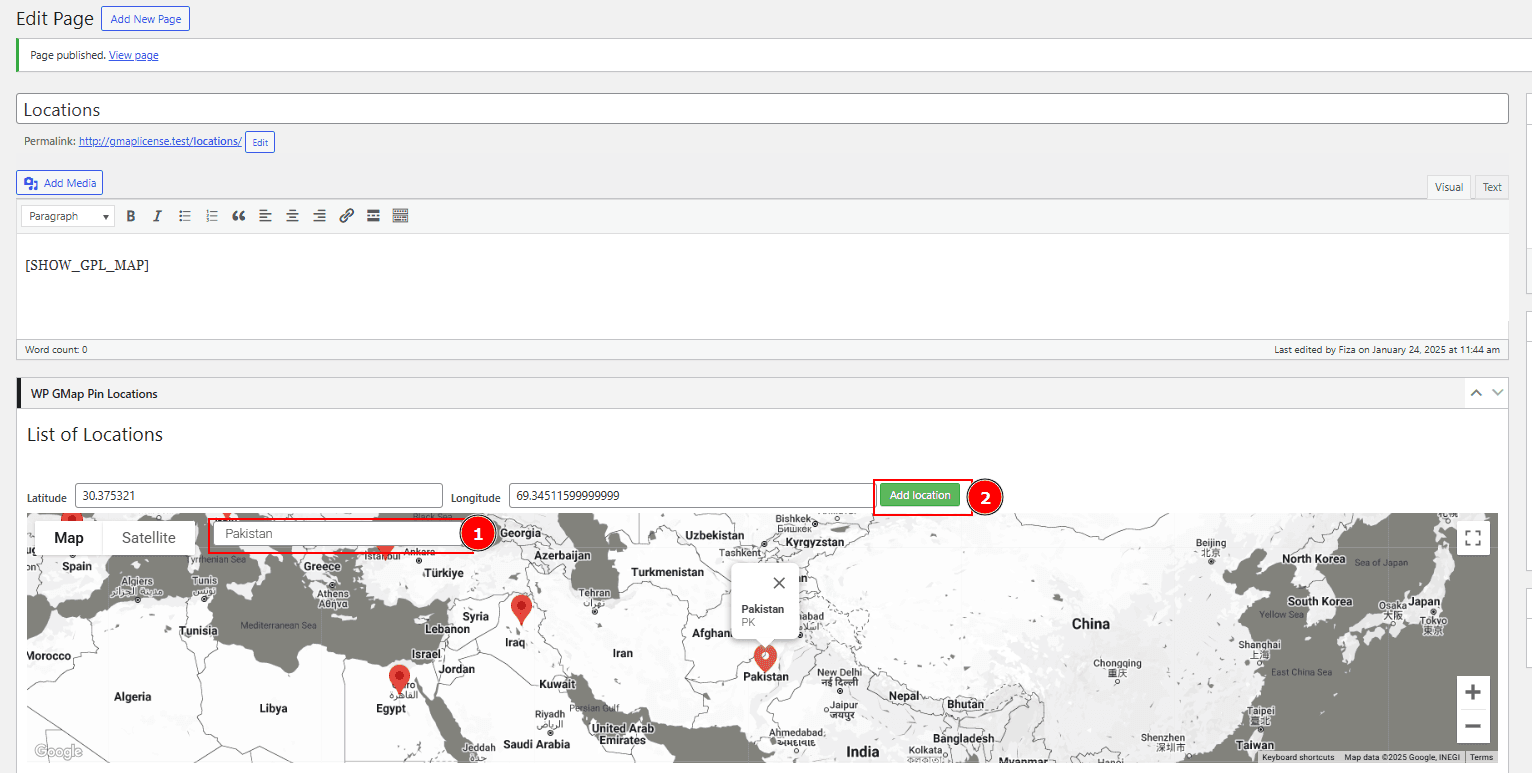The image size is (1532, 773).
Task: Click the insert link icon
Action: 346,216
